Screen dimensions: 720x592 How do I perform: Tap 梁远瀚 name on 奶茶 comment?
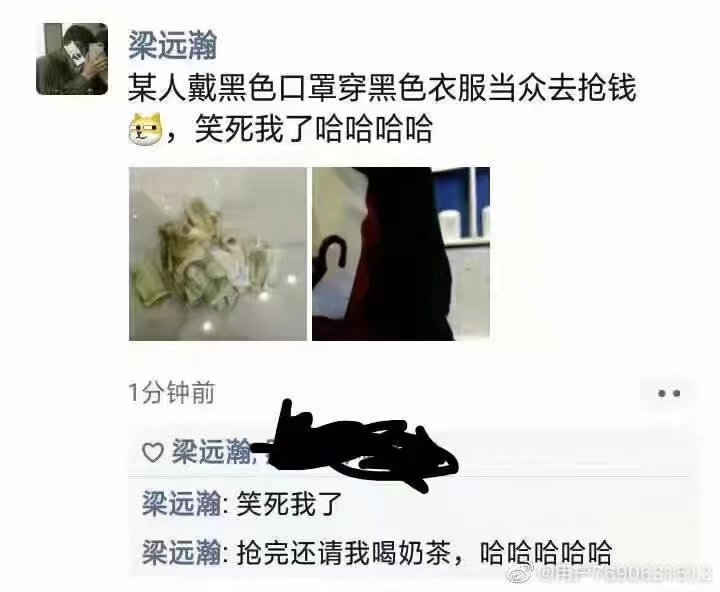(181, 552)
